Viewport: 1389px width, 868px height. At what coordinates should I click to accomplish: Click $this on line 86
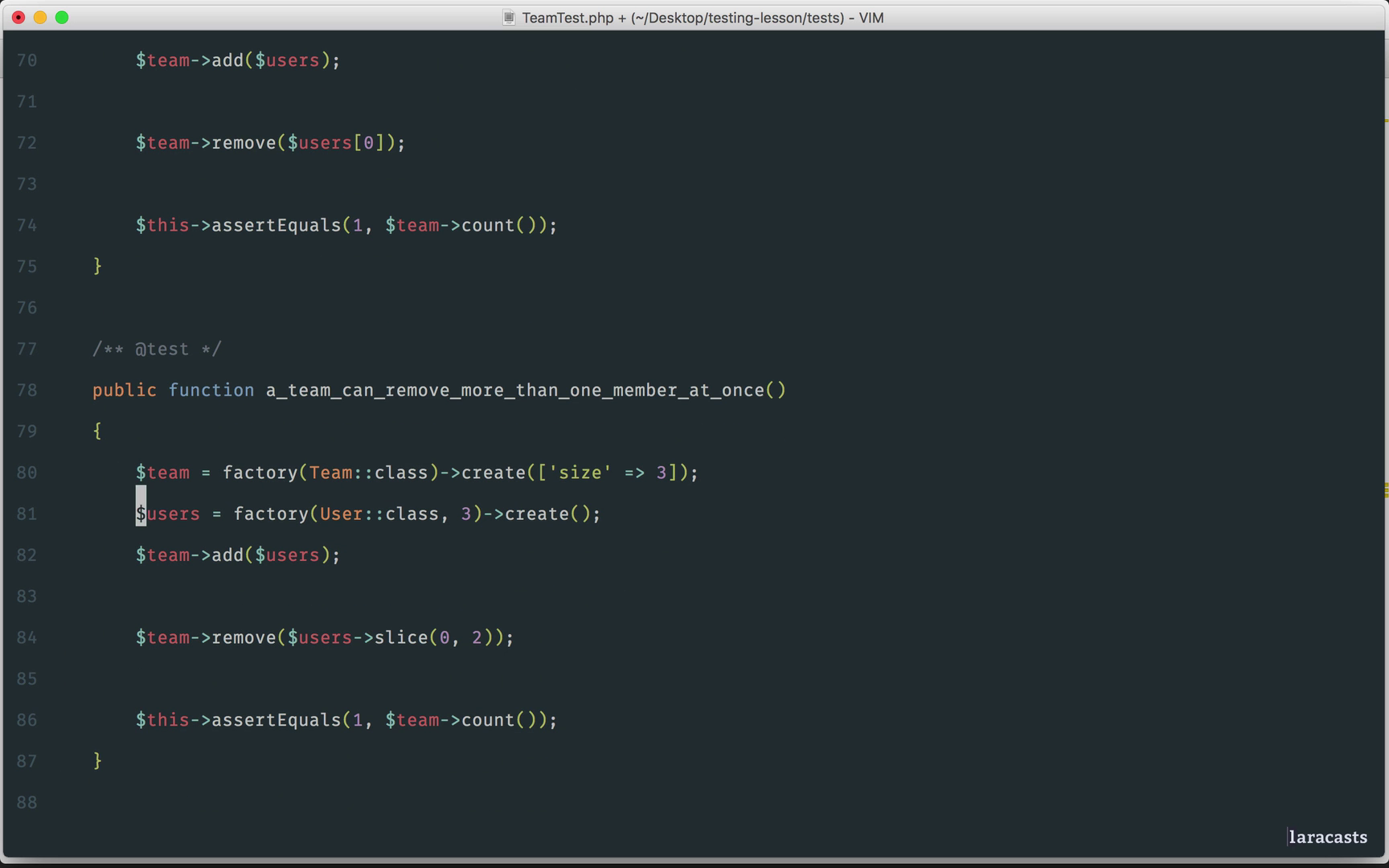[162, 720]
